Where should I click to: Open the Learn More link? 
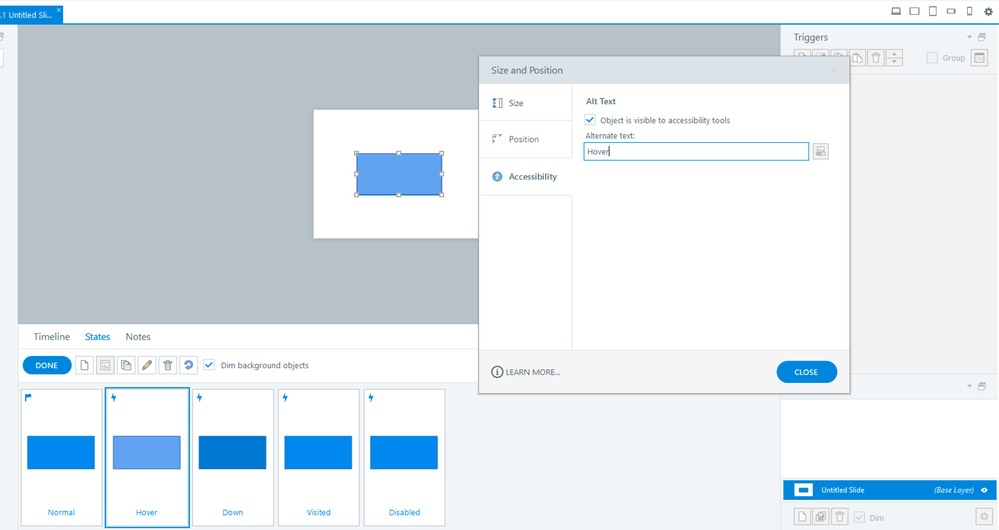click(x=533, y=372)
